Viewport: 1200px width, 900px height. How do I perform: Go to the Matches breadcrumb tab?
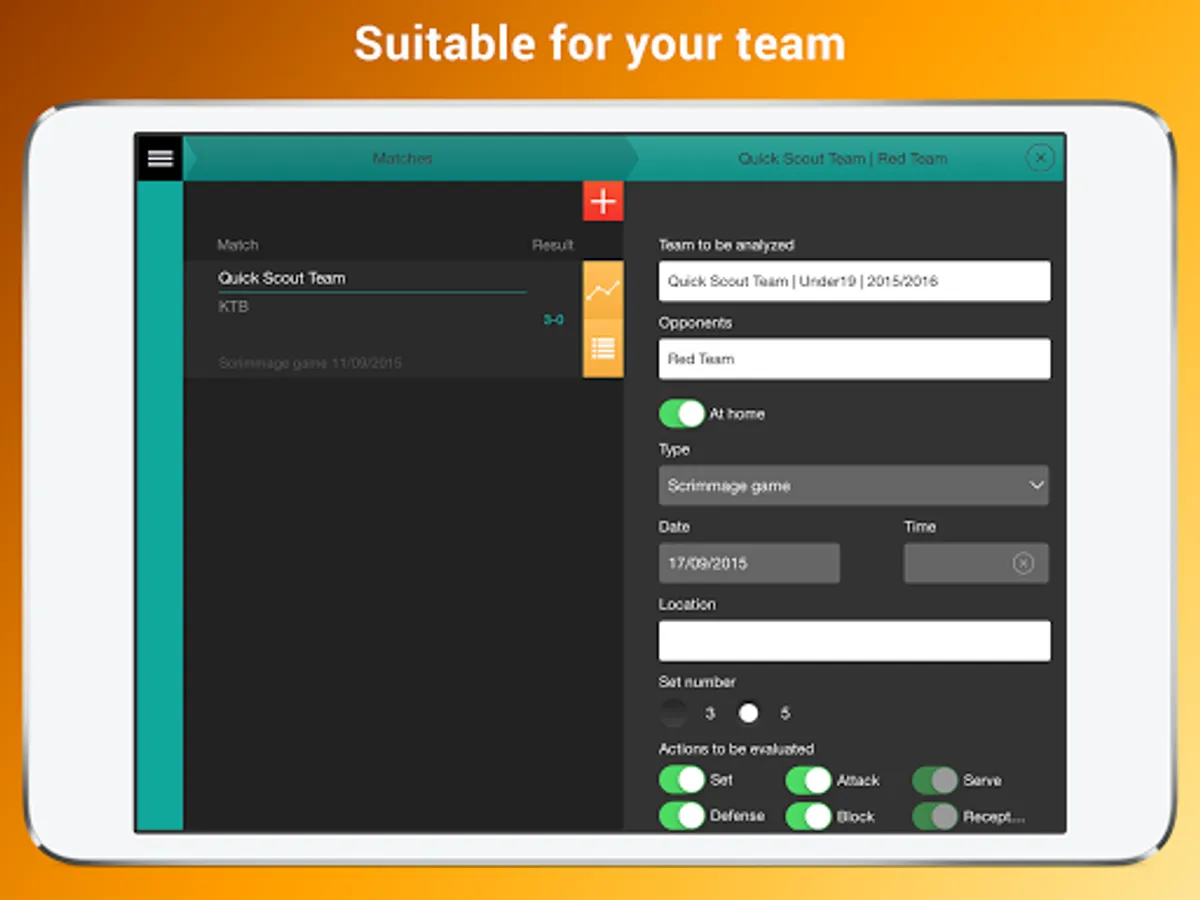[403, 158]
